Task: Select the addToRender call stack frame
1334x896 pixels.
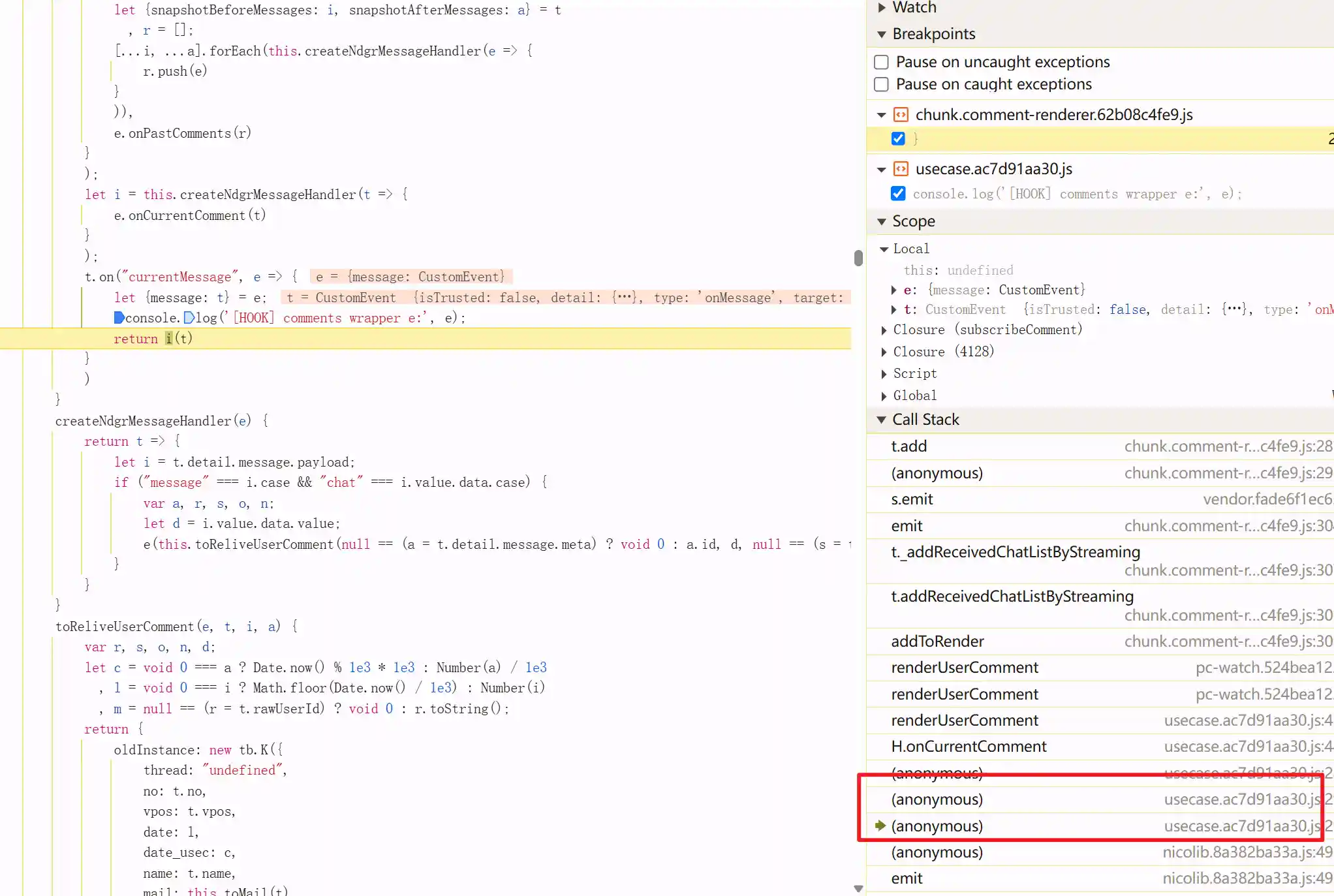Action: pos(937,641)
